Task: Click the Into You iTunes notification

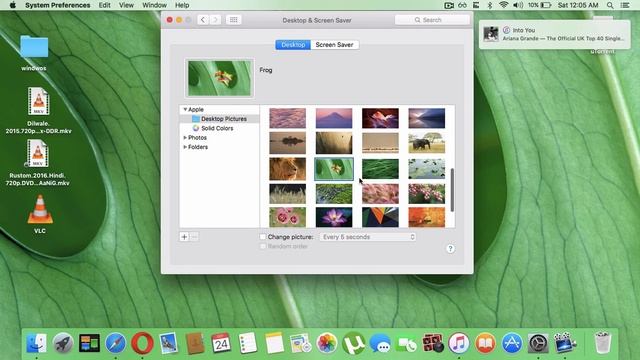Action: pyautogui.click(x=554, y=34)
